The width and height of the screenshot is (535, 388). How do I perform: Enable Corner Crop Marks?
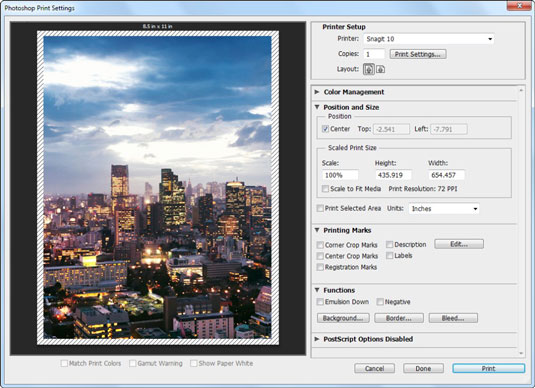(320, 245)
